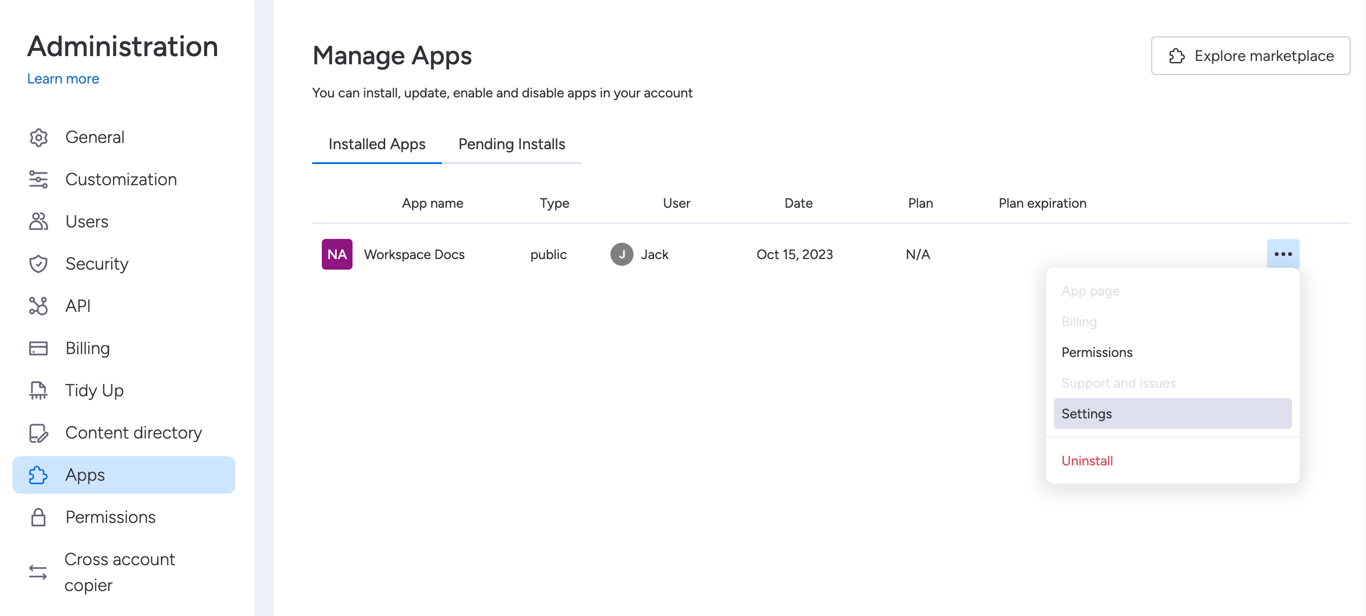Choose Settings in the app options menu
This screenshot has width=1366, height=616.
[1086, 413]
